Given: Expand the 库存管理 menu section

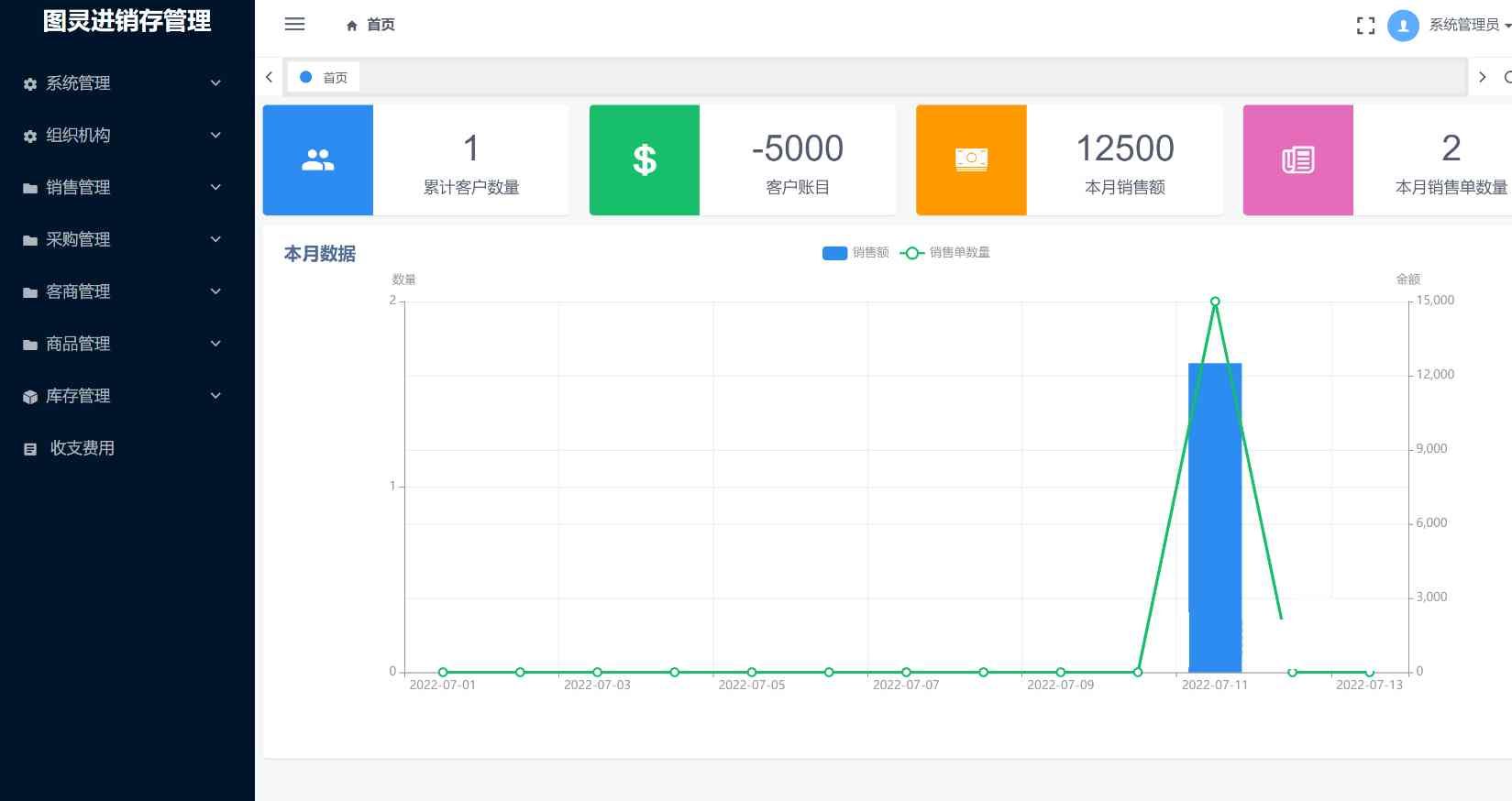Looking at the screenshot, I should (x=124, y=396).
